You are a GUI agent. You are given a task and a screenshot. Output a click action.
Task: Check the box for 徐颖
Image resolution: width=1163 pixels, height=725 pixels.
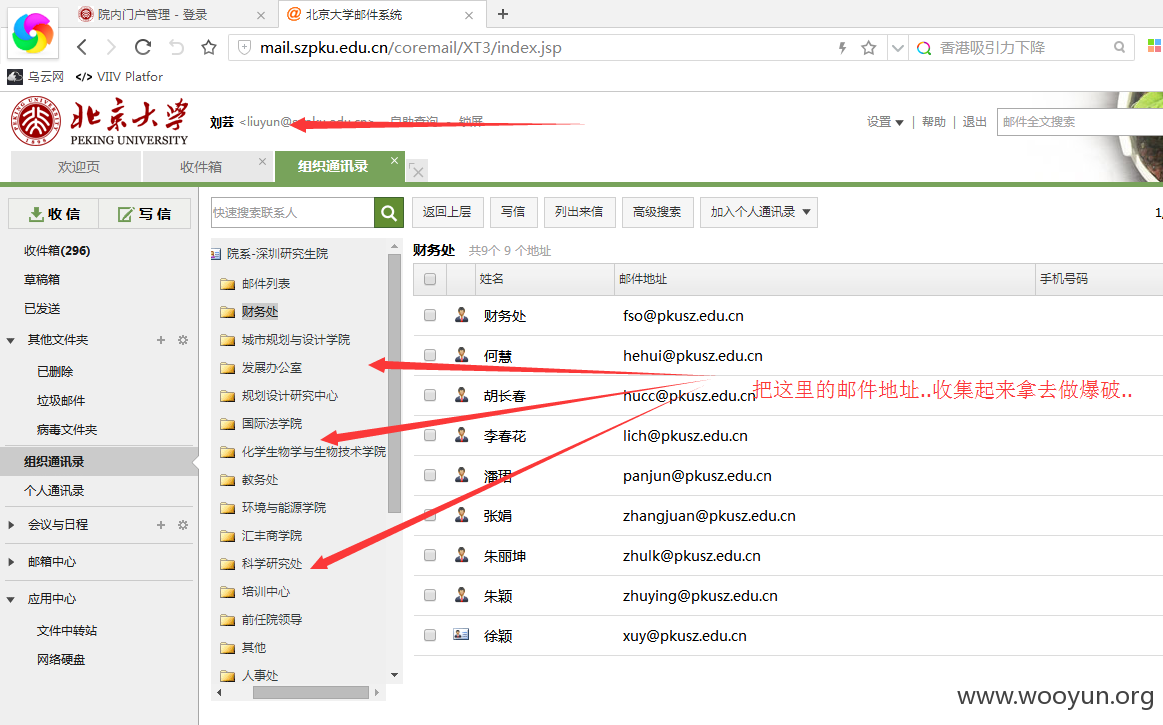430,635
